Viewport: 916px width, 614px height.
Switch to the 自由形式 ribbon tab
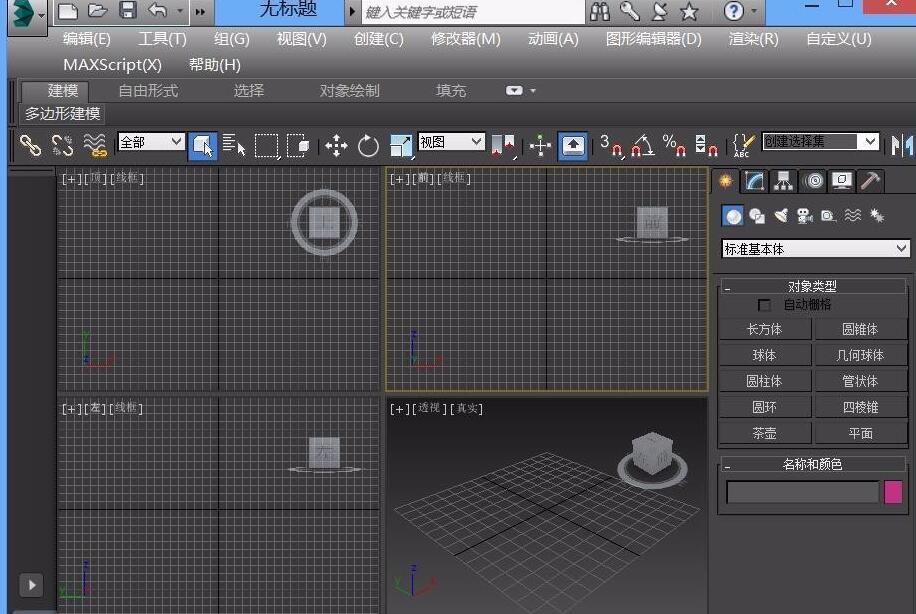pyautogui.click(x=148, y=90)
